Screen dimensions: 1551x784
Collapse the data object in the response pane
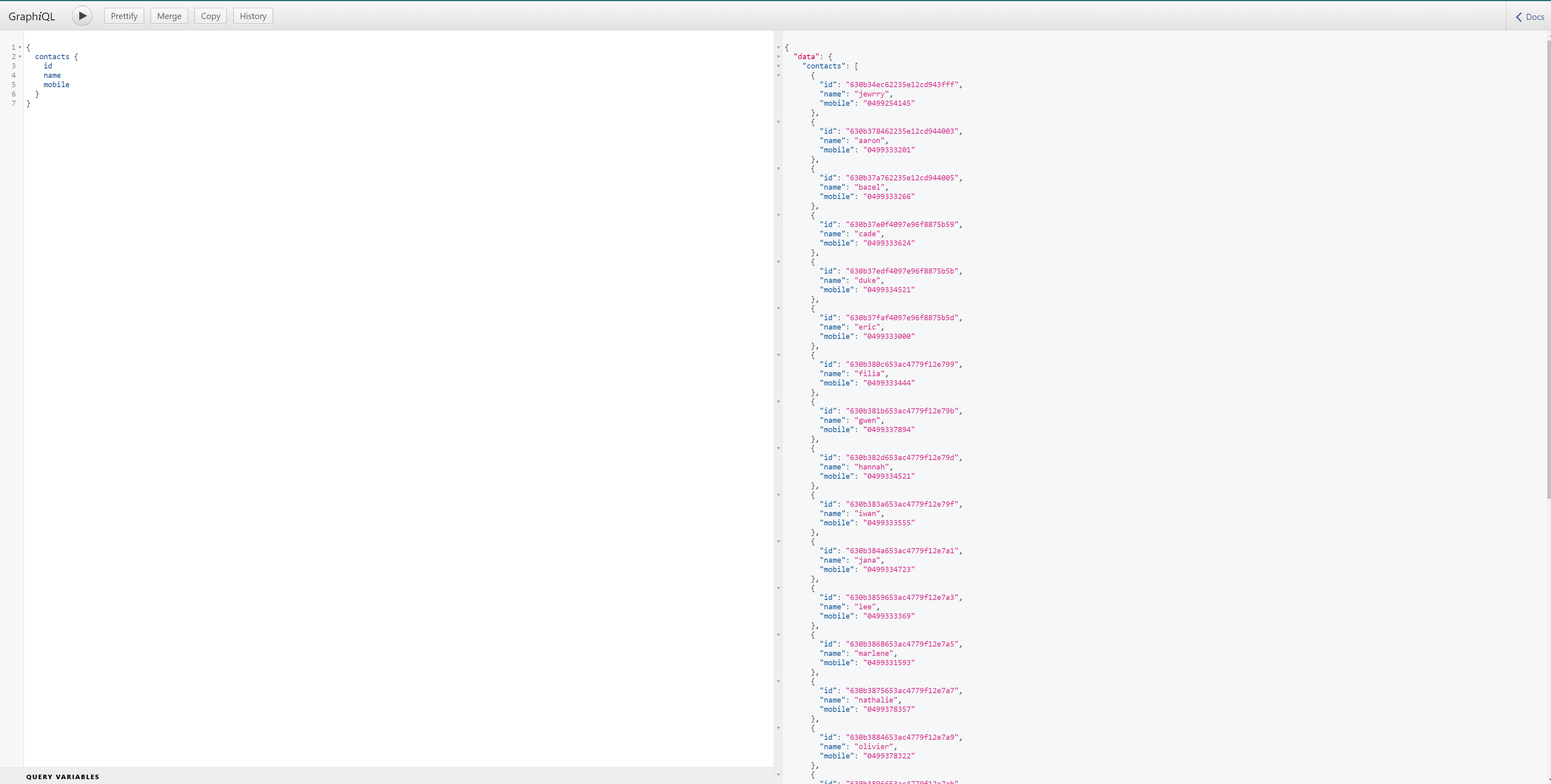pyautogui.click(x=778, y=57)
